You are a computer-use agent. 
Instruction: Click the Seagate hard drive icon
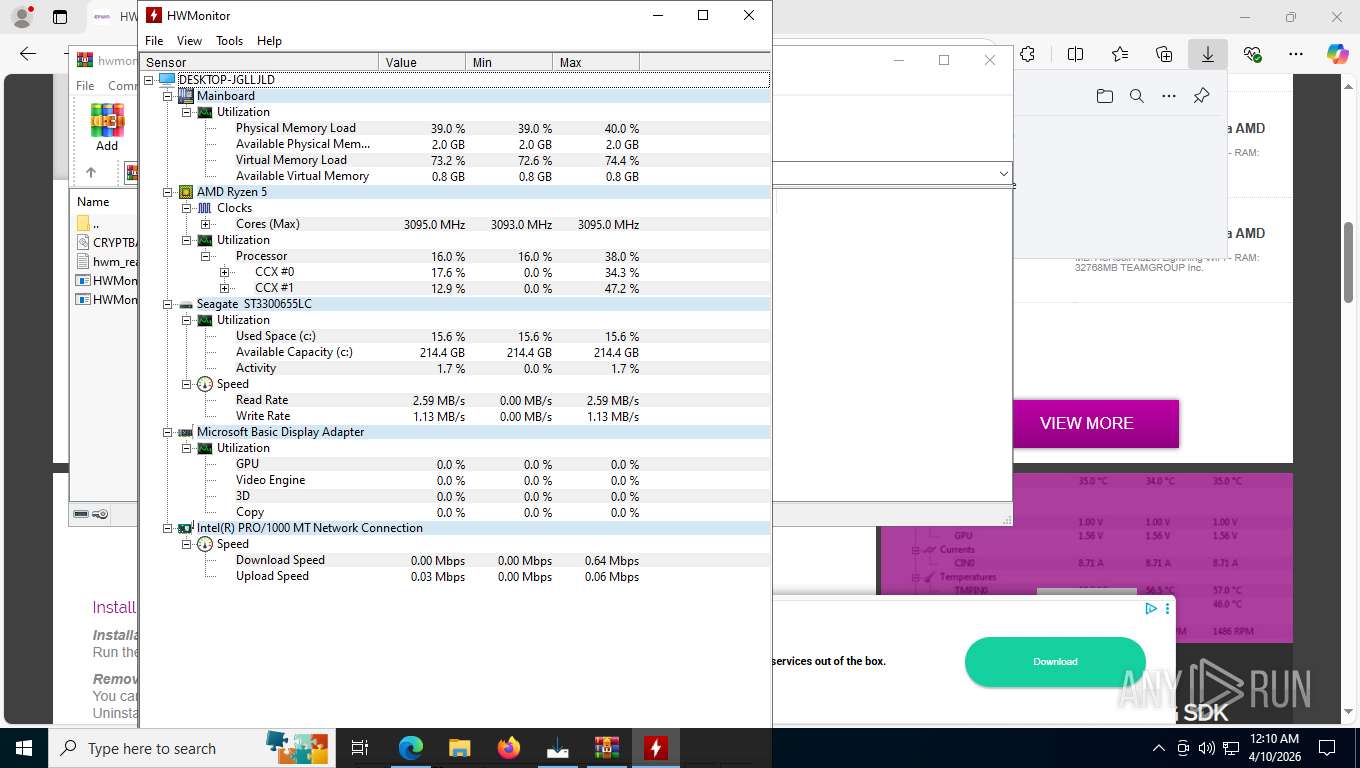(x=186, y=304)
